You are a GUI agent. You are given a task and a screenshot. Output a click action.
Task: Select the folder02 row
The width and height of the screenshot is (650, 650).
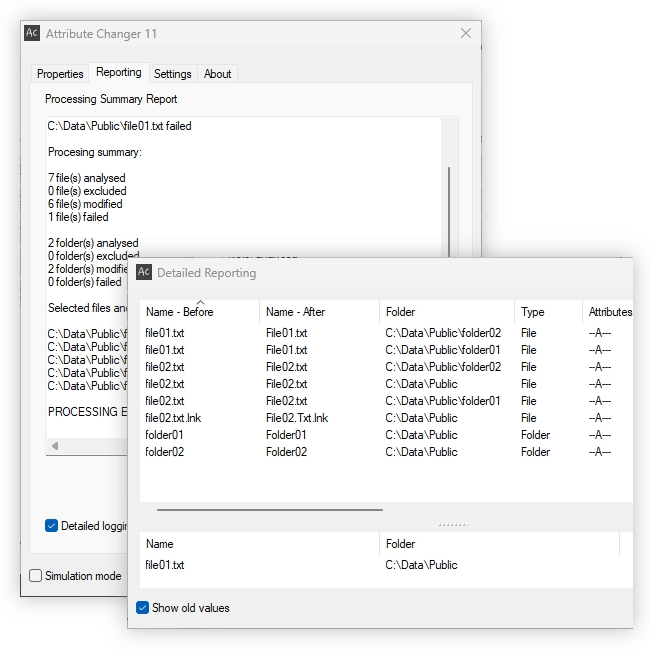tap(386, 452)
